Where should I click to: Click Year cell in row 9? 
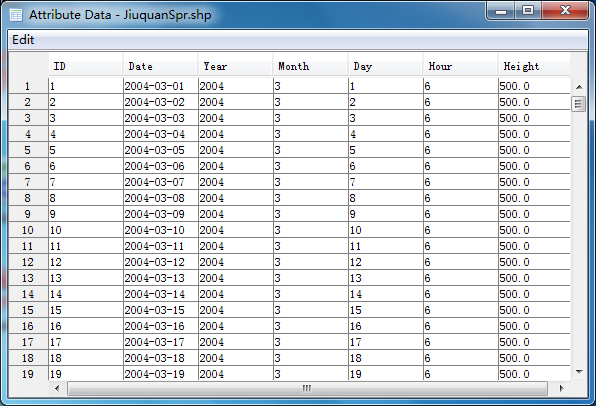(236, 214)
